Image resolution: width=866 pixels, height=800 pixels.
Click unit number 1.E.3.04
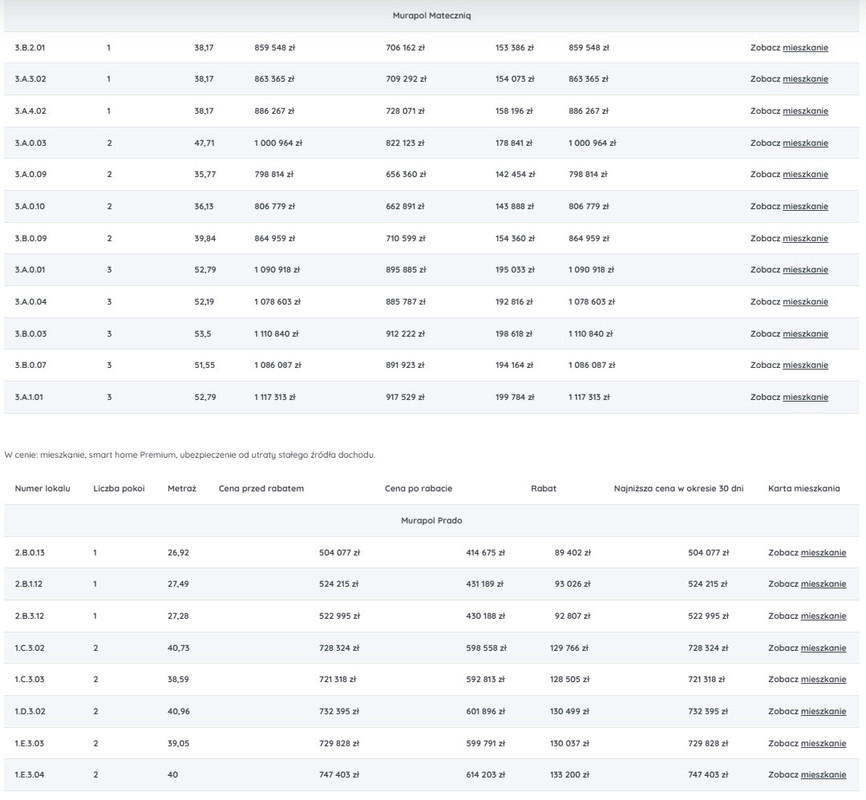pyautogui.click(x=29, y=775)
